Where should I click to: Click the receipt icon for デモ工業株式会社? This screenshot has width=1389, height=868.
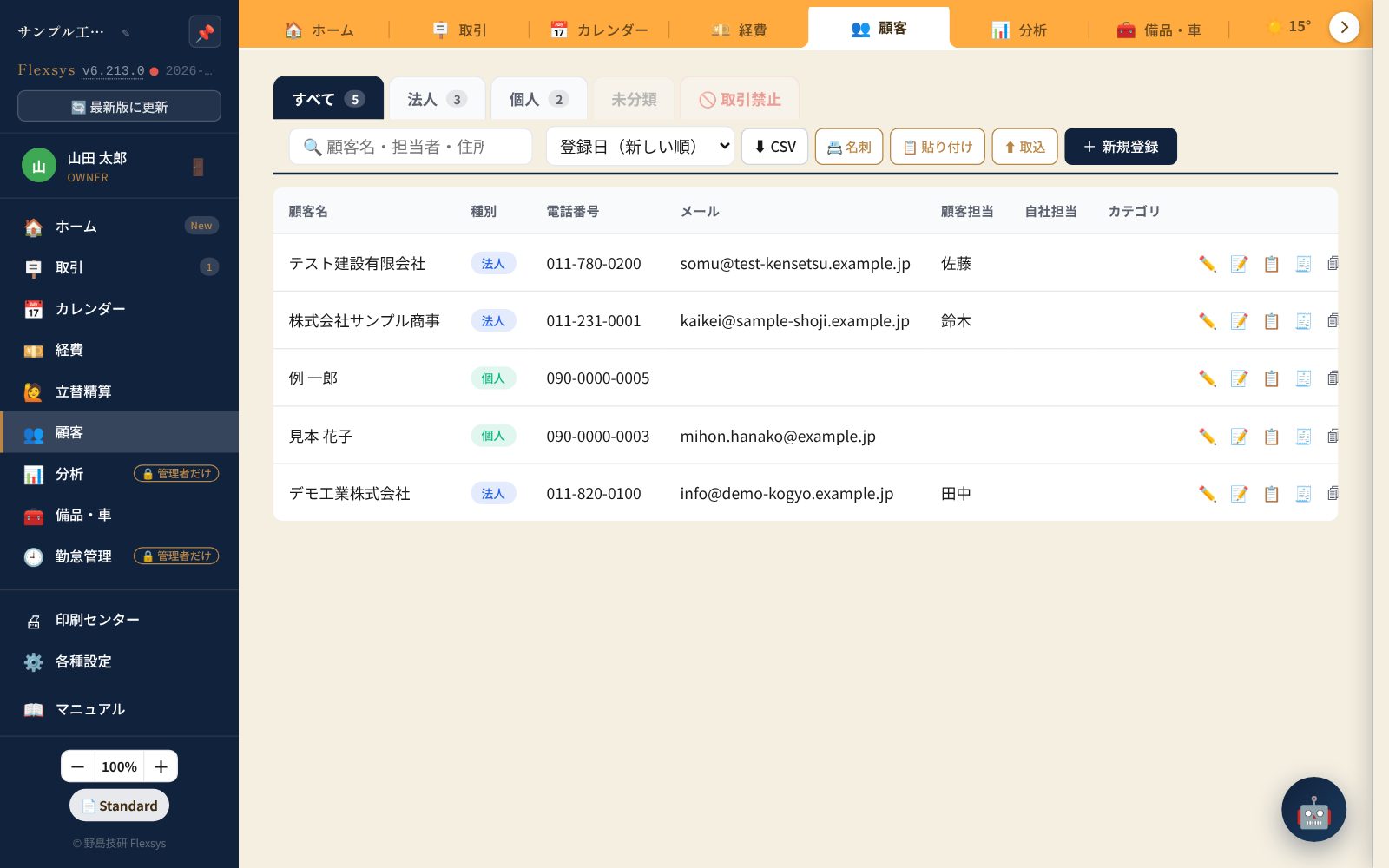(x=1304, y=493)
